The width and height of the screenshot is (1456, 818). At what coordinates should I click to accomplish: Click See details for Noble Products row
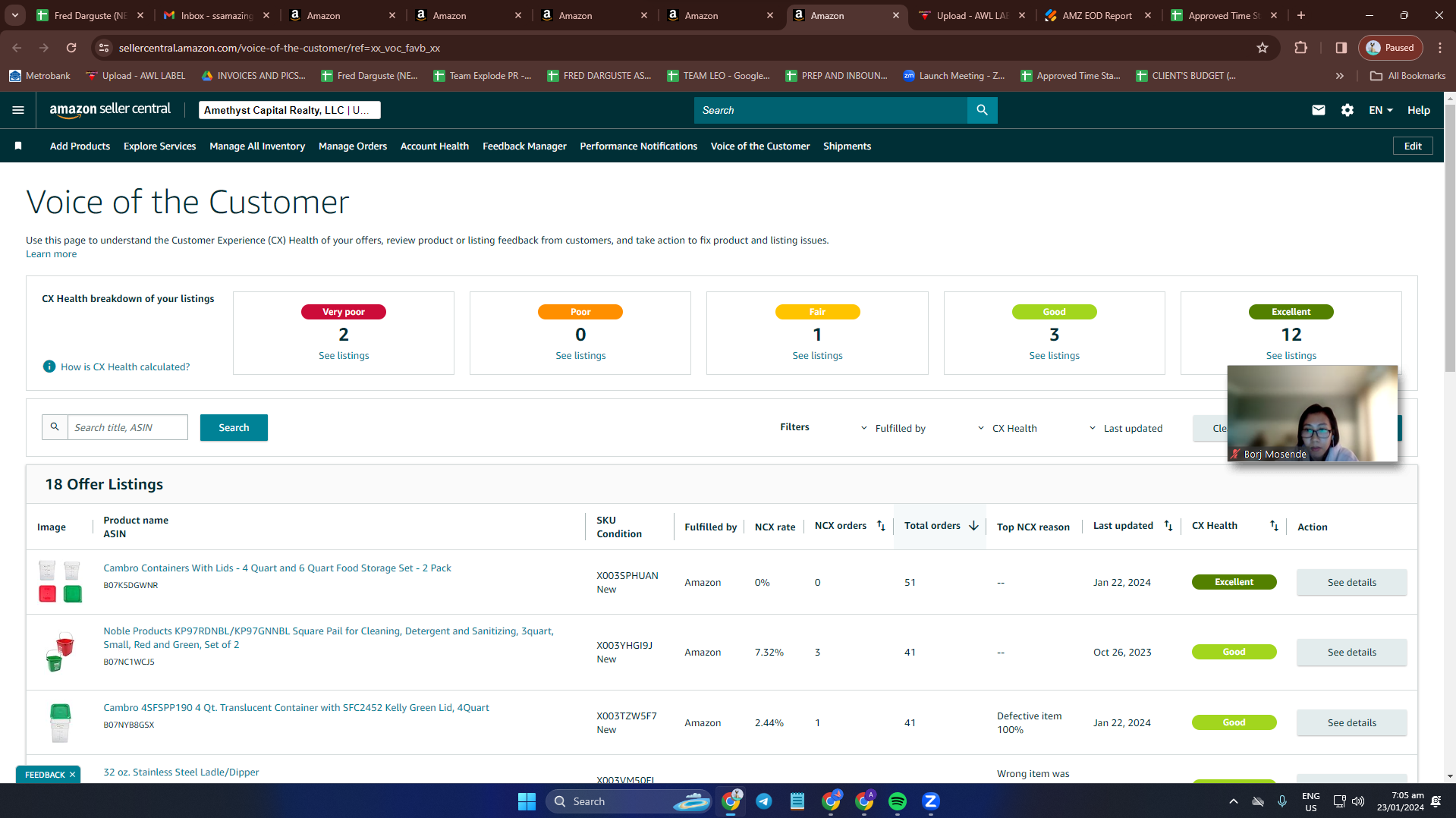point(1351,652)
